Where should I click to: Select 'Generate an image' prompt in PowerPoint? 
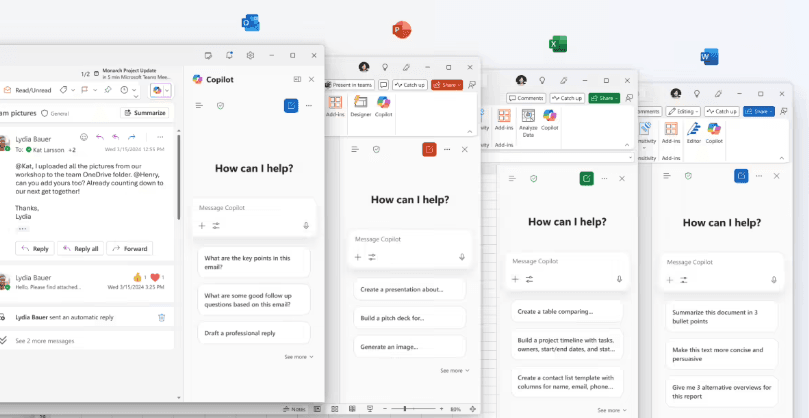(410, 347)
